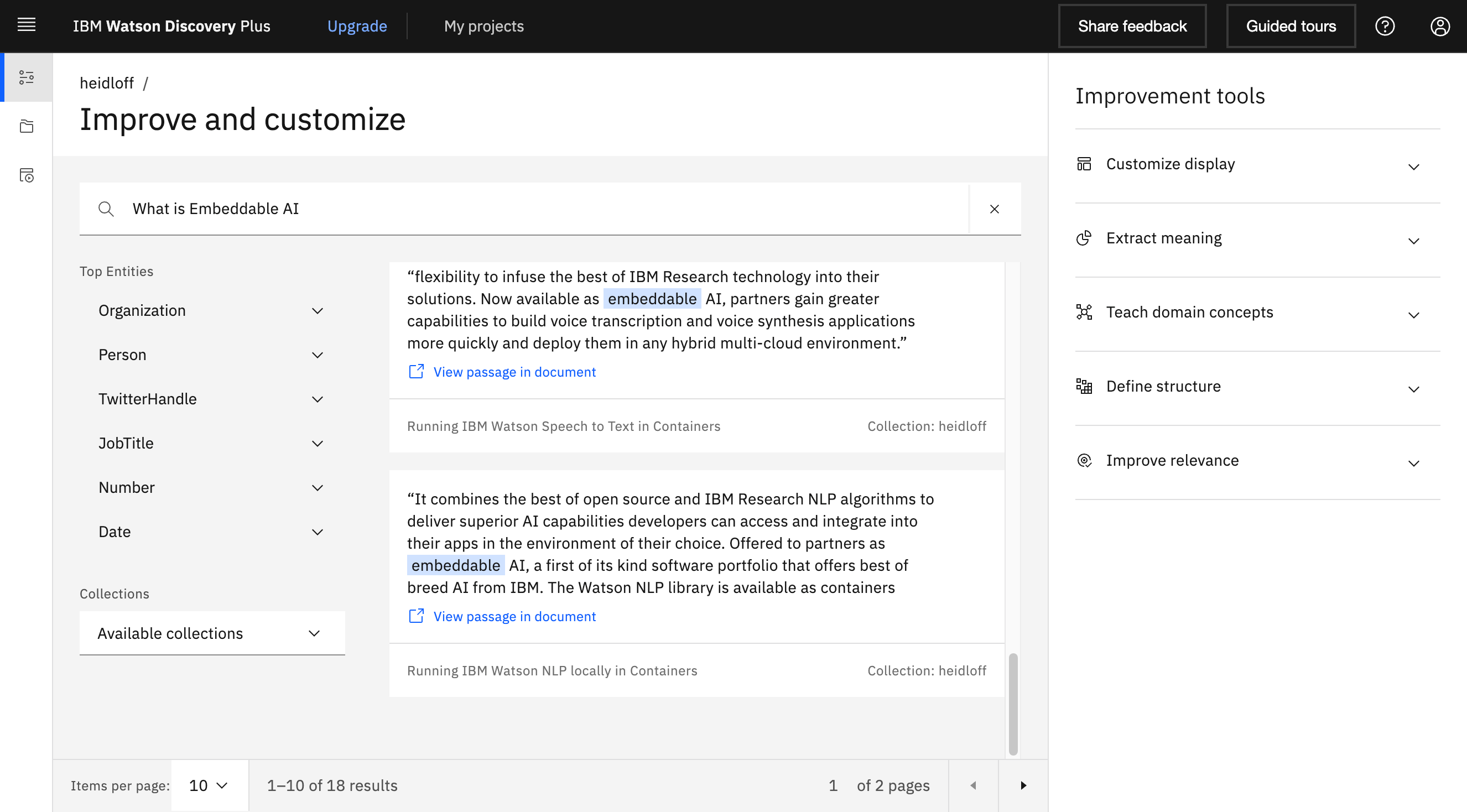Image resolution: width=1467 pixels, height=812 pixels.
Task: Open the help question mark icon
Action: coord(1385,26)
